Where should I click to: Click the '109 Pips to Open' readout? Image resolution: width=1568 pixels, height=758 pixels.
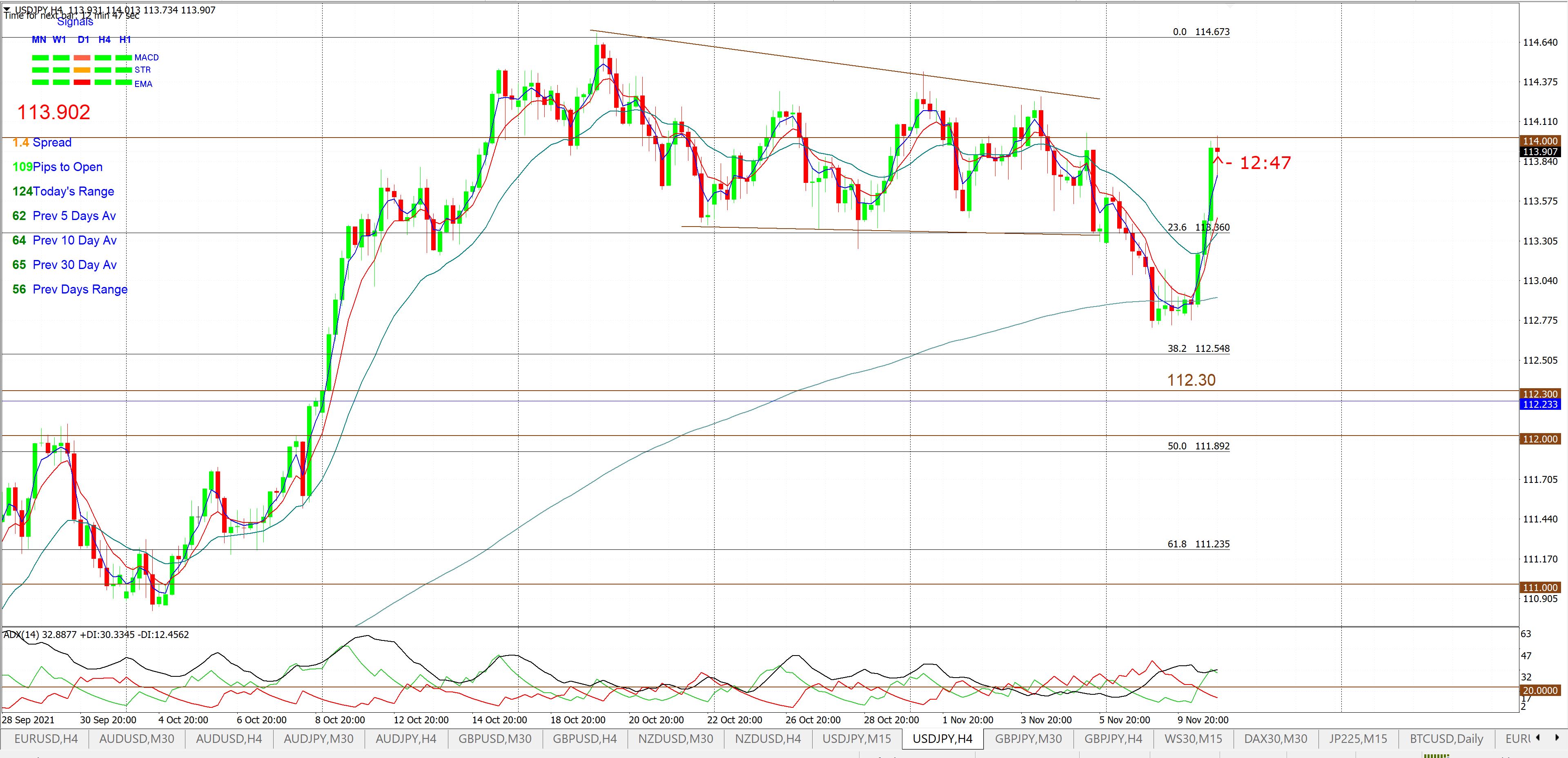coord(57,167)
